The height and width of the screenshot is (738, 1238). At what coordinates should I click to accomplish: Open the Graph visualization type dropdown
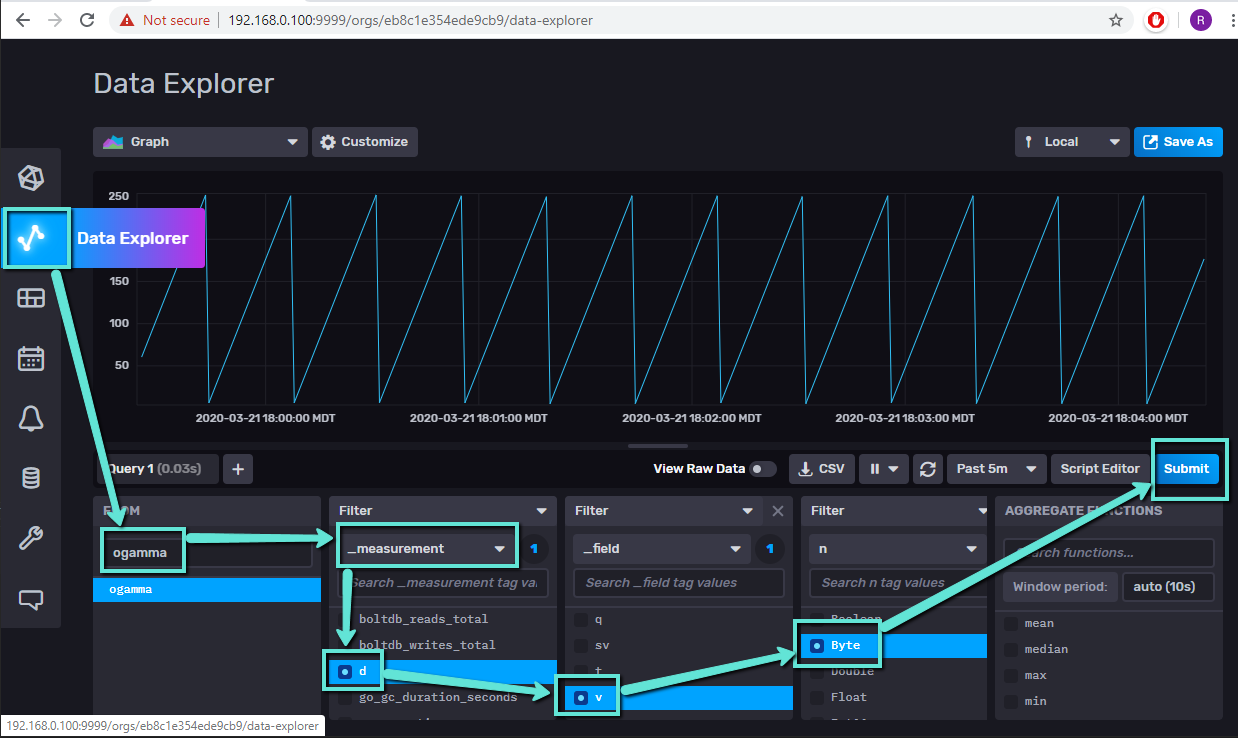tap(200, 142)
